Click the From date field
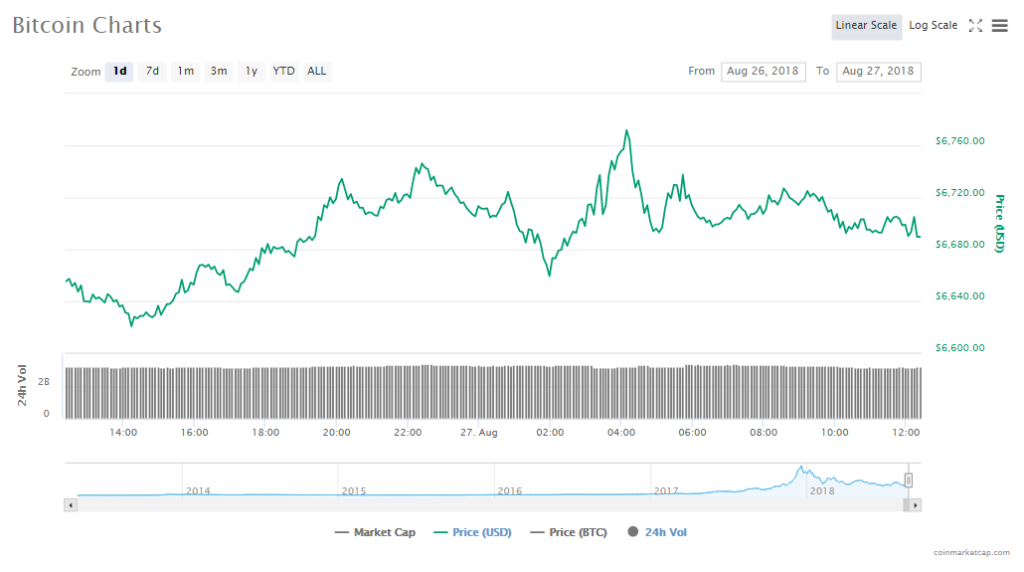 click(x=763, y=71)
